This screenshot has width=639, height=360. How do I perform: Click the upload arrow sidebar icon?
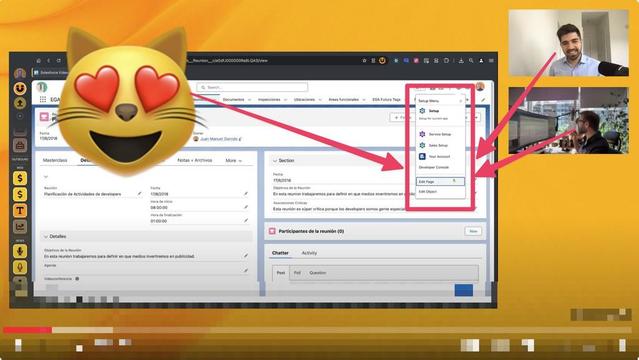(x=20, y=103)
